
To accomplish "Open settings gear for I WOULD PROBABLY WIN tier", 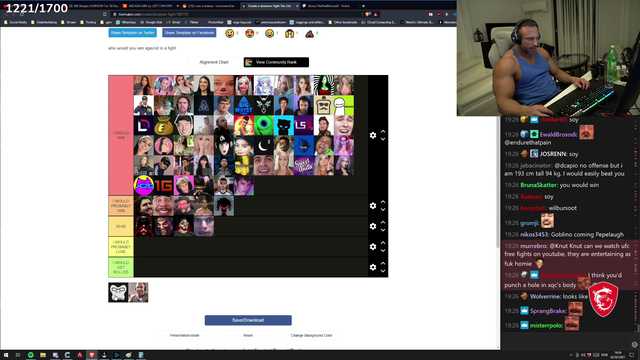I will point(373,206).
